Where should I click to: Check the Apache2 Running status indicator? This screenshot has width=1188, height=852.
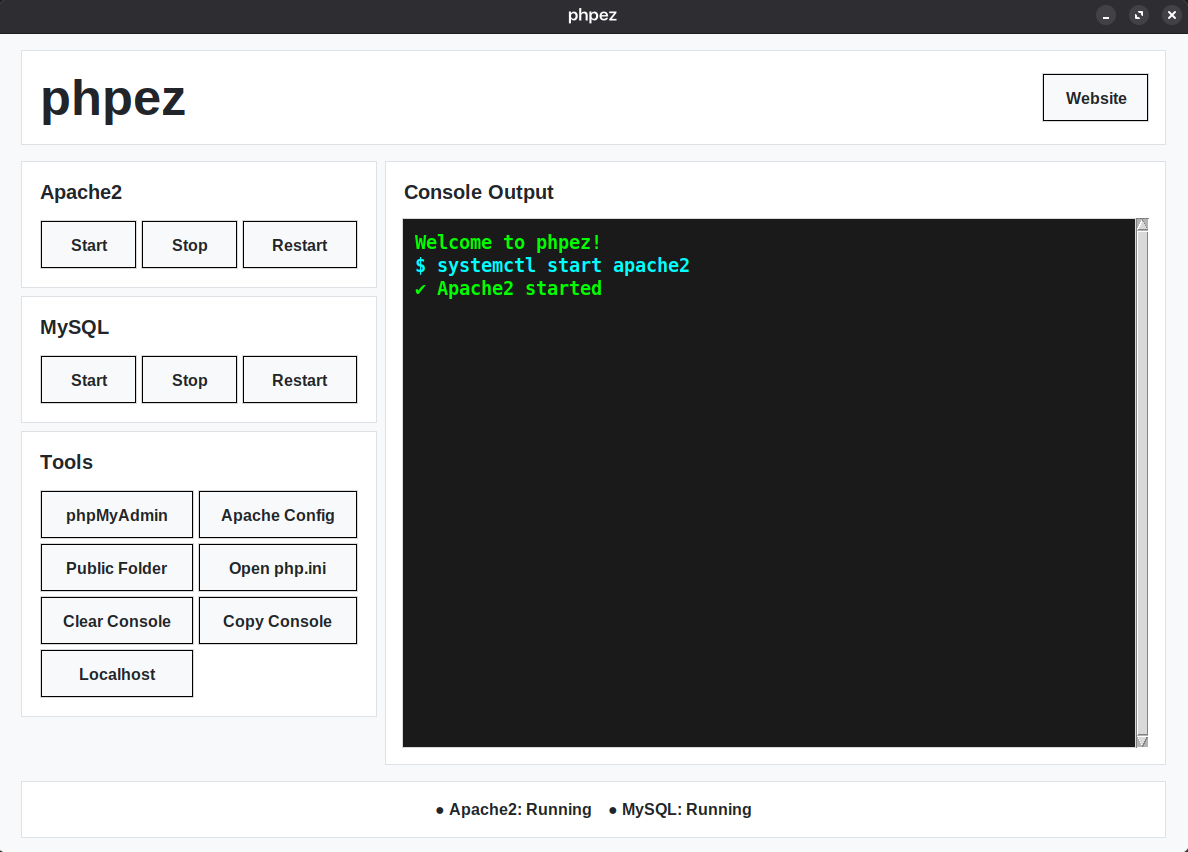520,809
